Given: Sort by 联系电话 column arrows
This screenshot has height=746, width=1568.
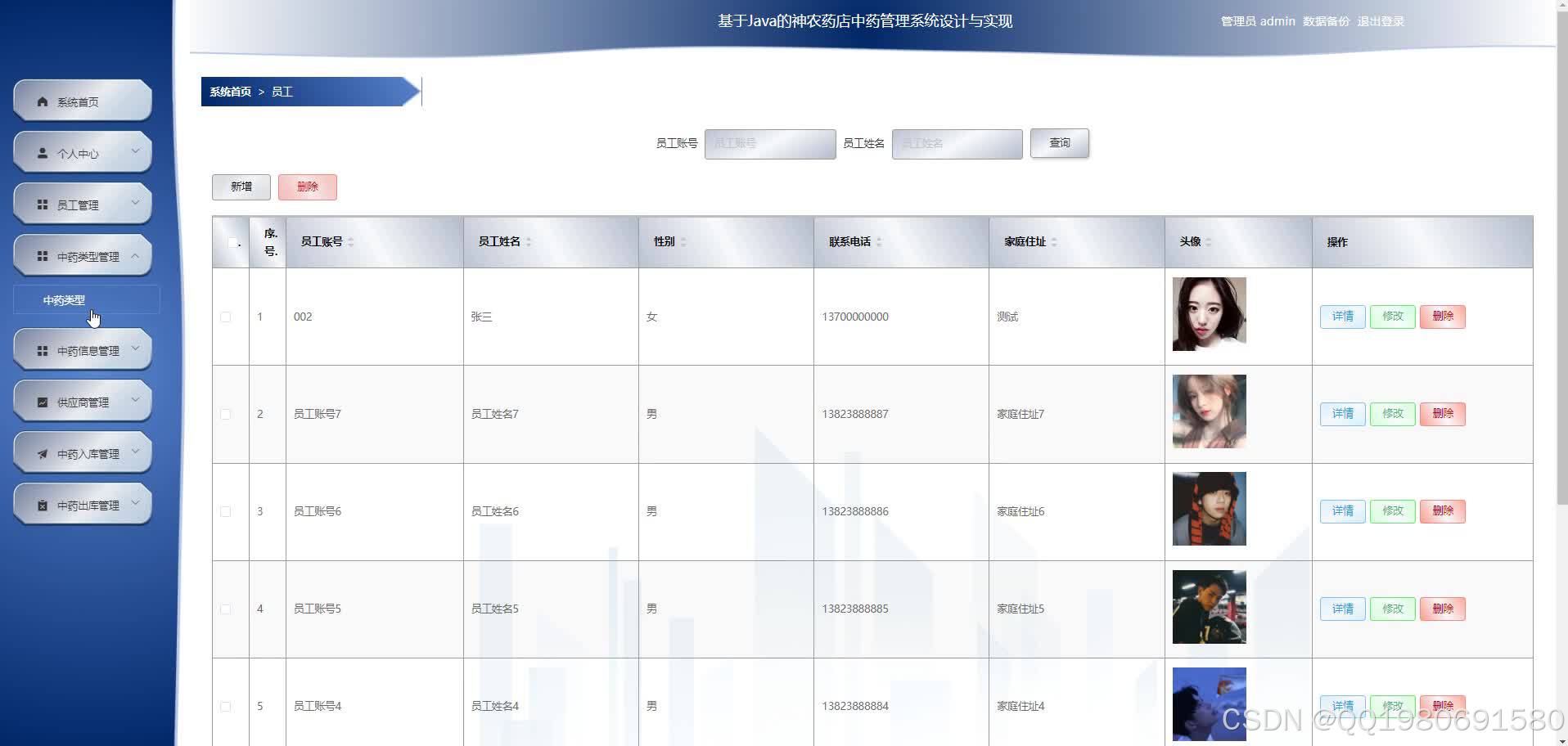Looking at the screenshot, I should coord(879,242).
